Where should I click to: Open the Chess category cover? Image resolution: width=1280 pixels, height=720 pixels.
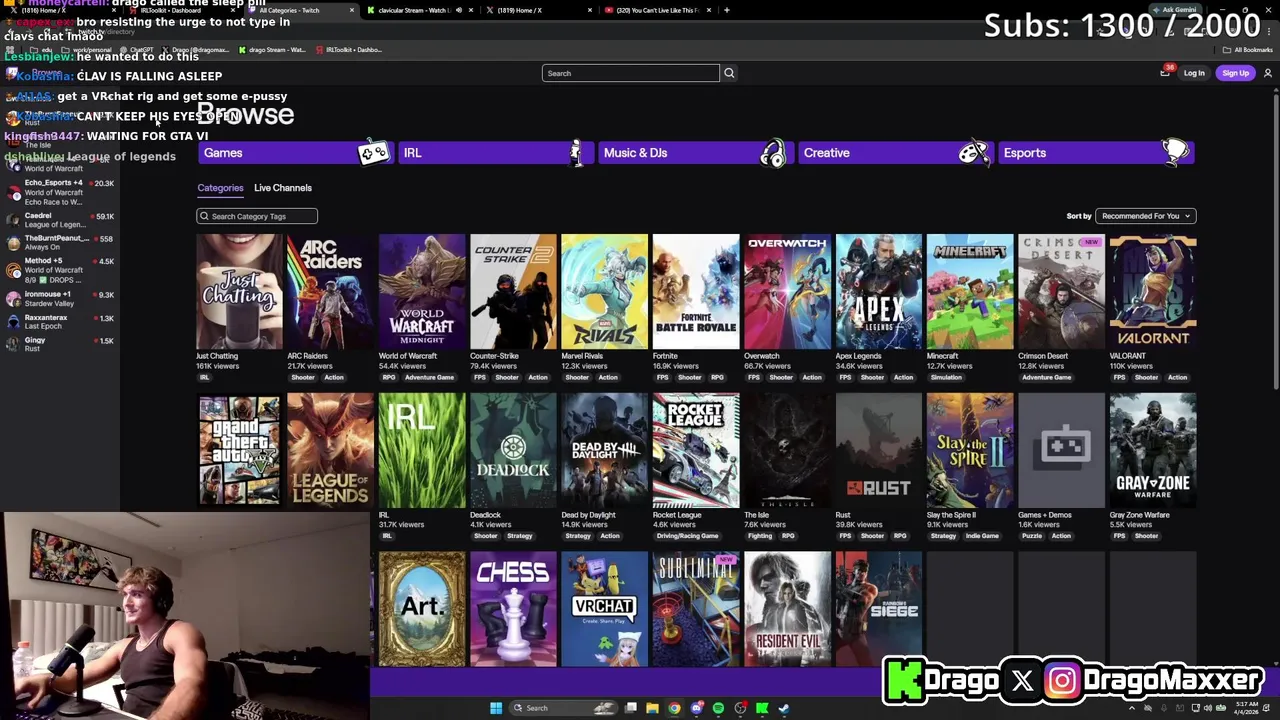click(x=513, y=609)
